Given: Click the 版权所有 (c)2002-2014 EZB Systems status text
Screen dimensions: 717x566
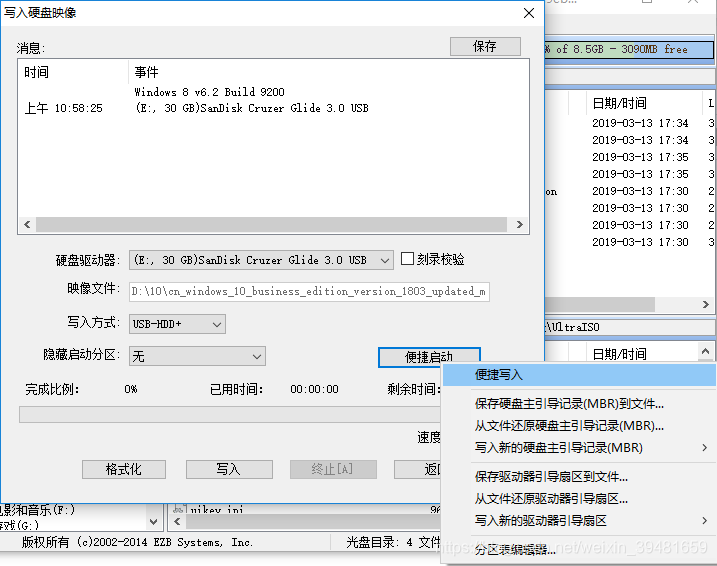Looking at the screenshot, I should [137, 543].
